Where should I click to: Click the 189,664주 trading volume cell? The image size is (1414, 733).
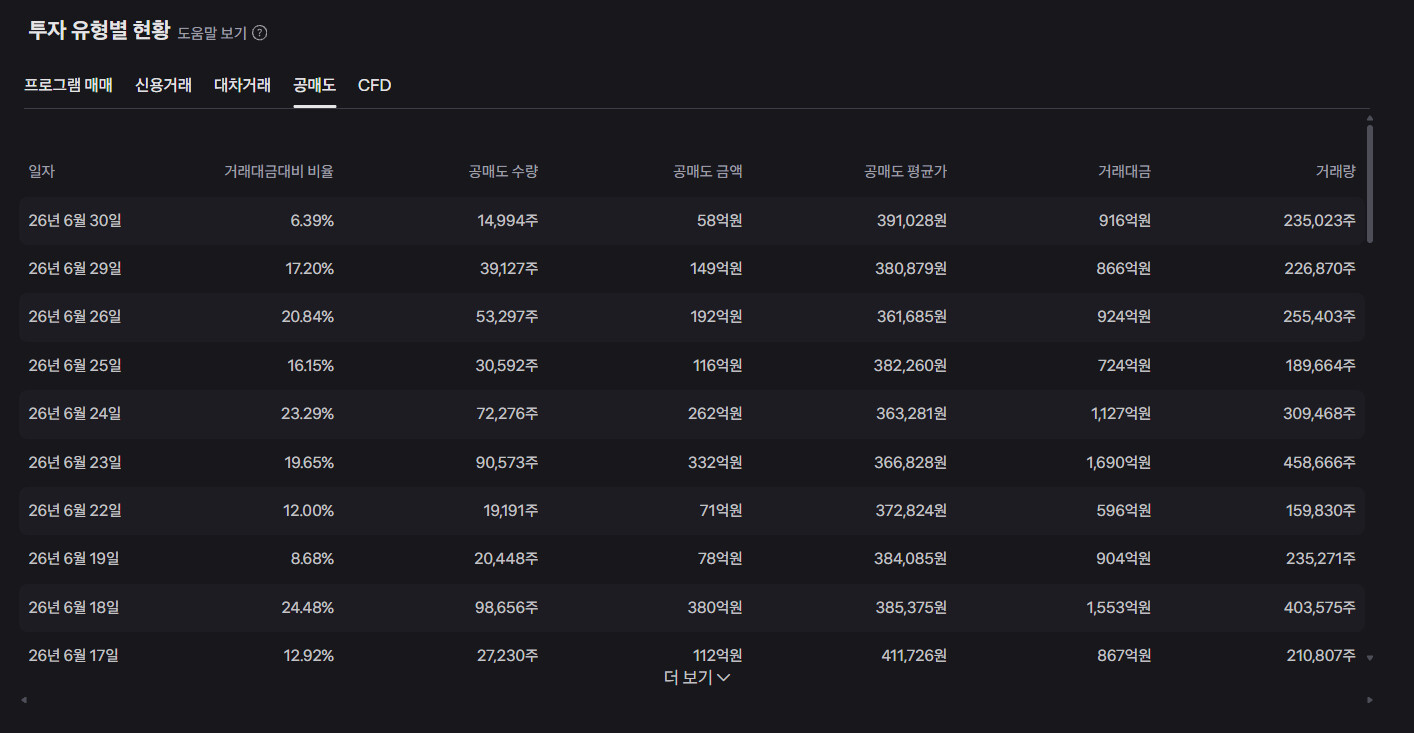click(1321, 365)
